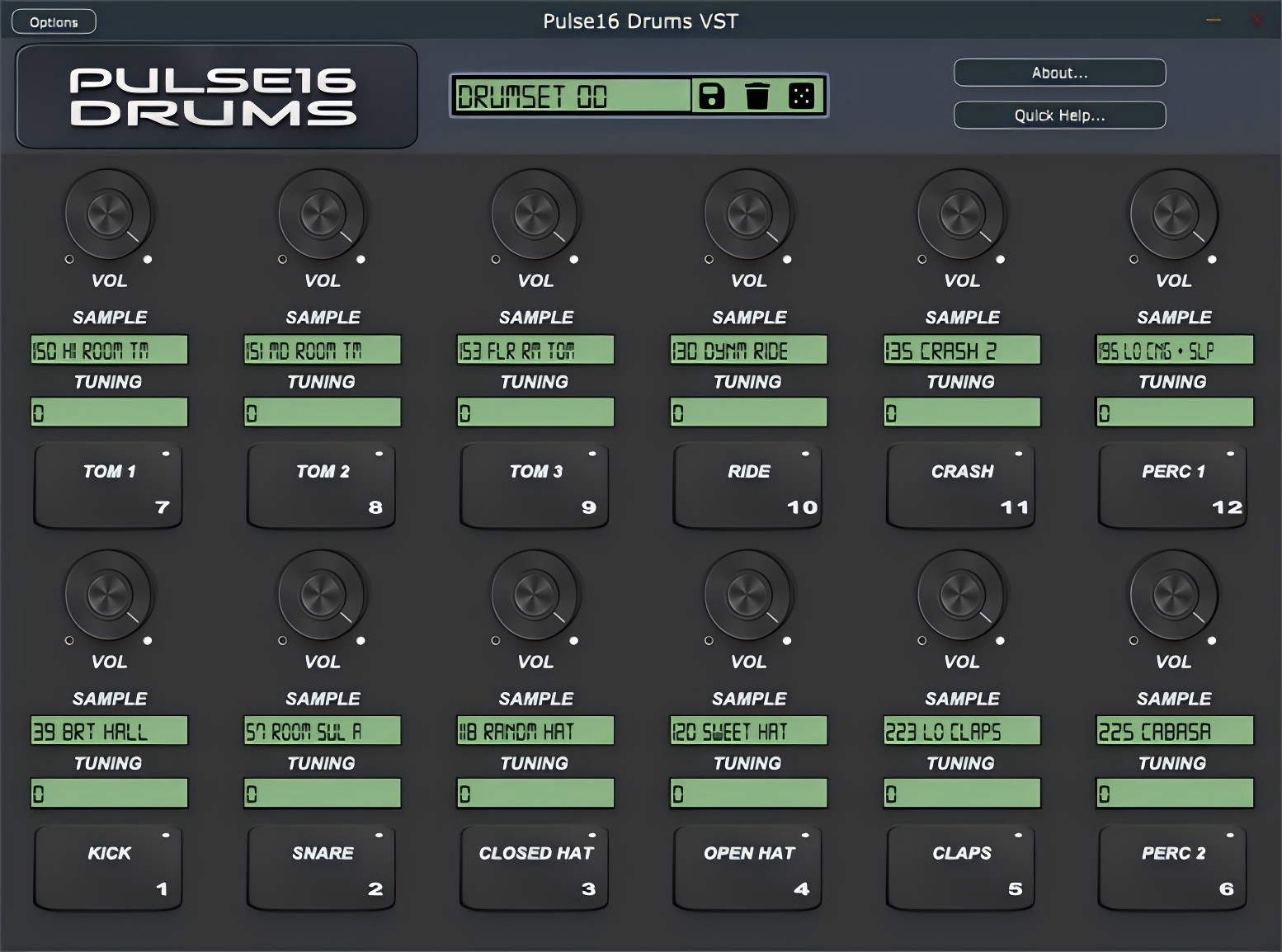
Task: Trigger the RIDE drum pad
Action: tap(747, 487)
